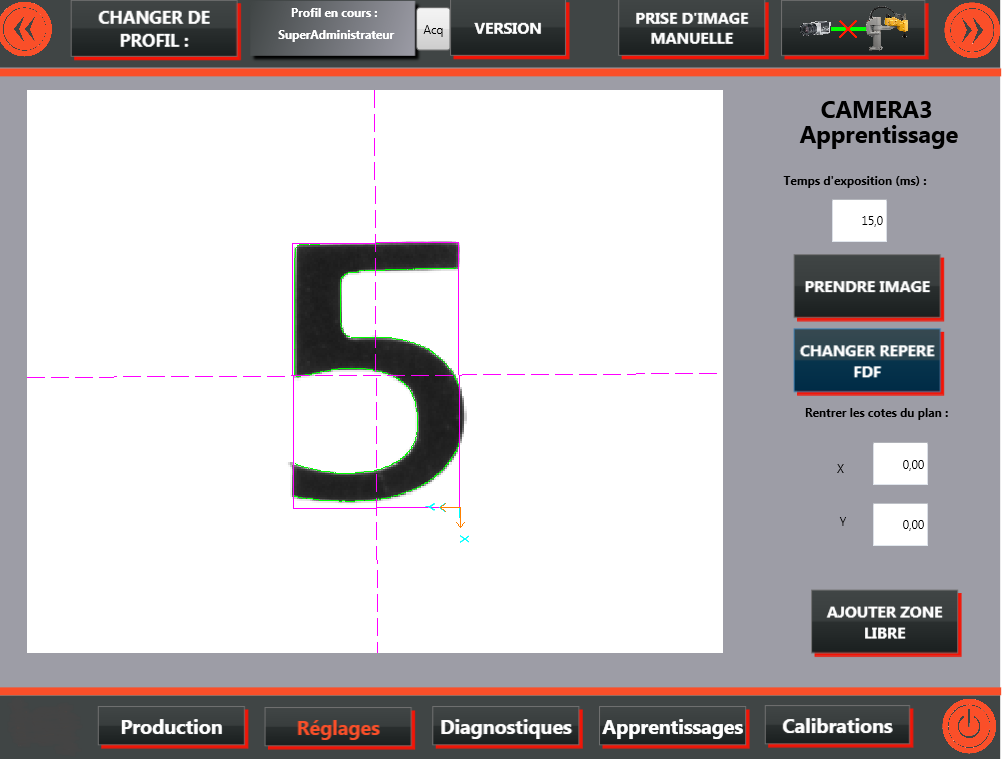The height and width of the screenshot is (759, 1005).
Task: Click the PRENDRE IMAGE button
Action: click(867, 287)
